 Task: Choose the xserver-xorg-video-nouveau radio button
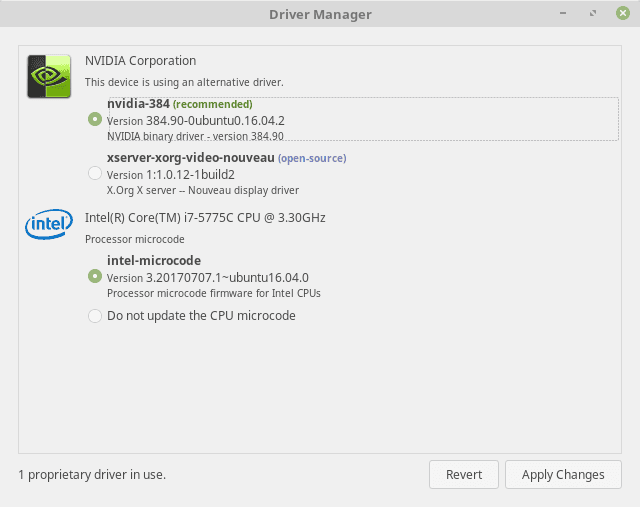point(95,174)
